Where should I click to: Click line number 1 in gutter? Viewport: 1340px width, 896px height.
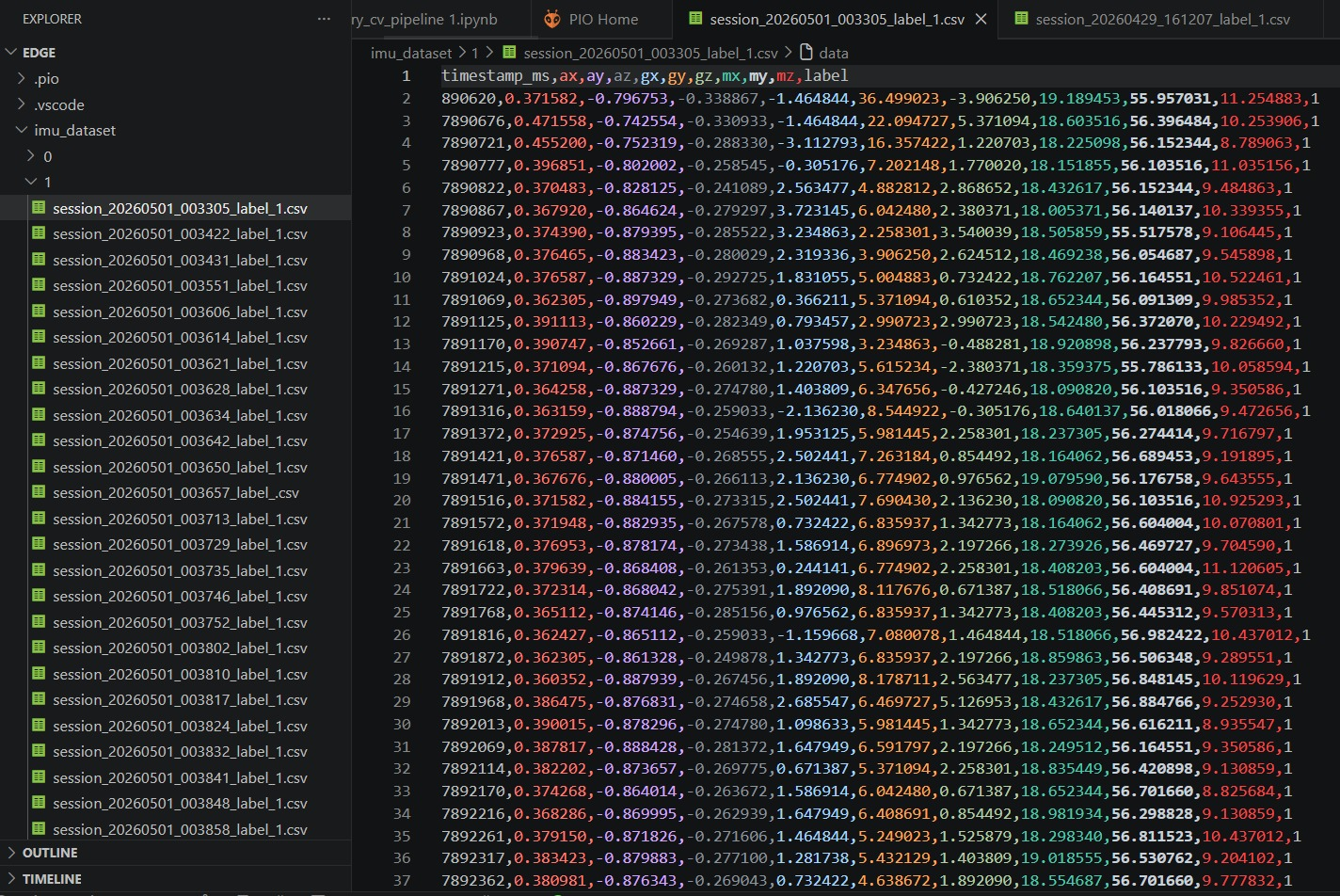(406, 76)
